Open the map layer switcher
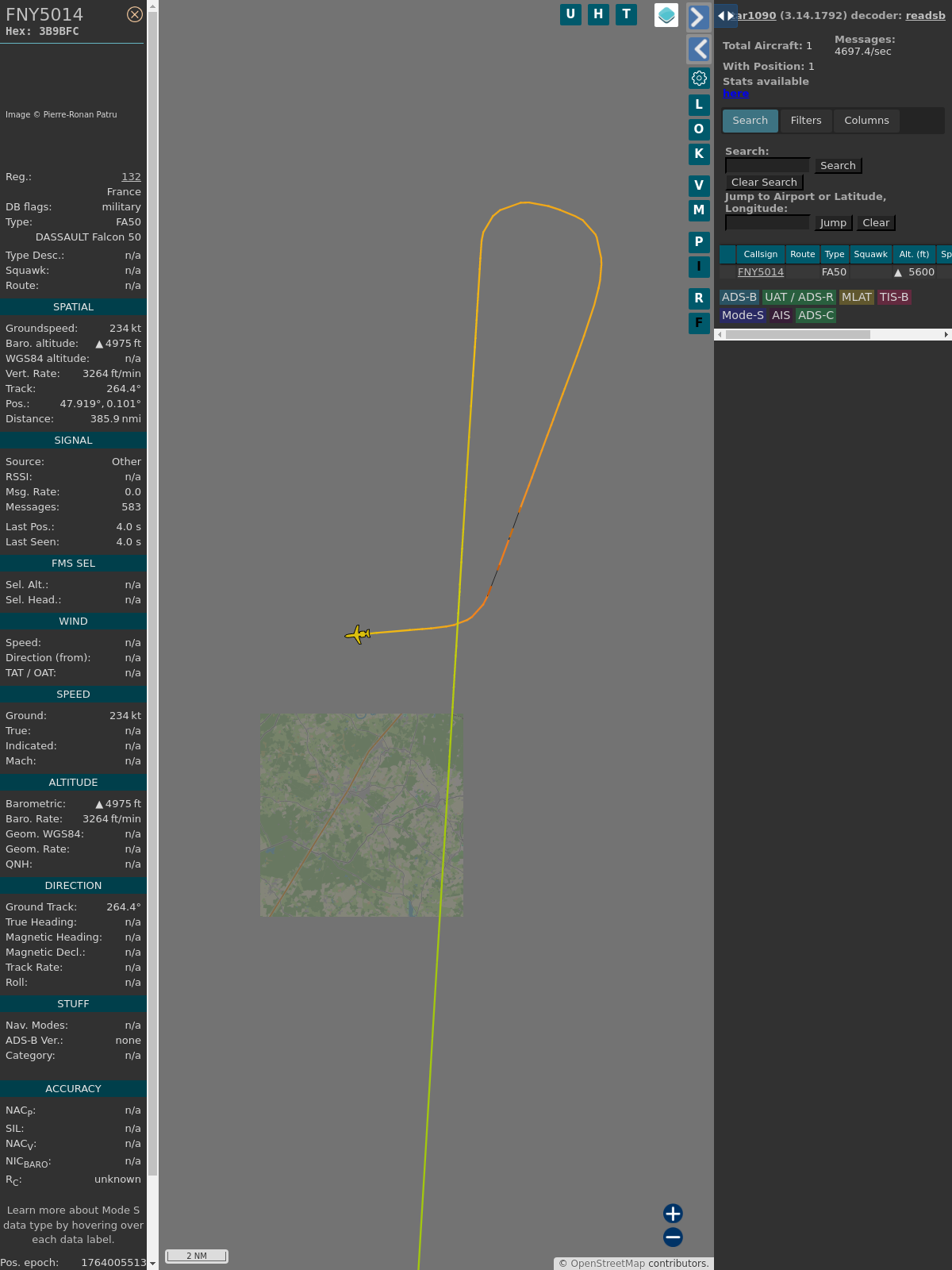952x1270 pixels. (666, 15)
